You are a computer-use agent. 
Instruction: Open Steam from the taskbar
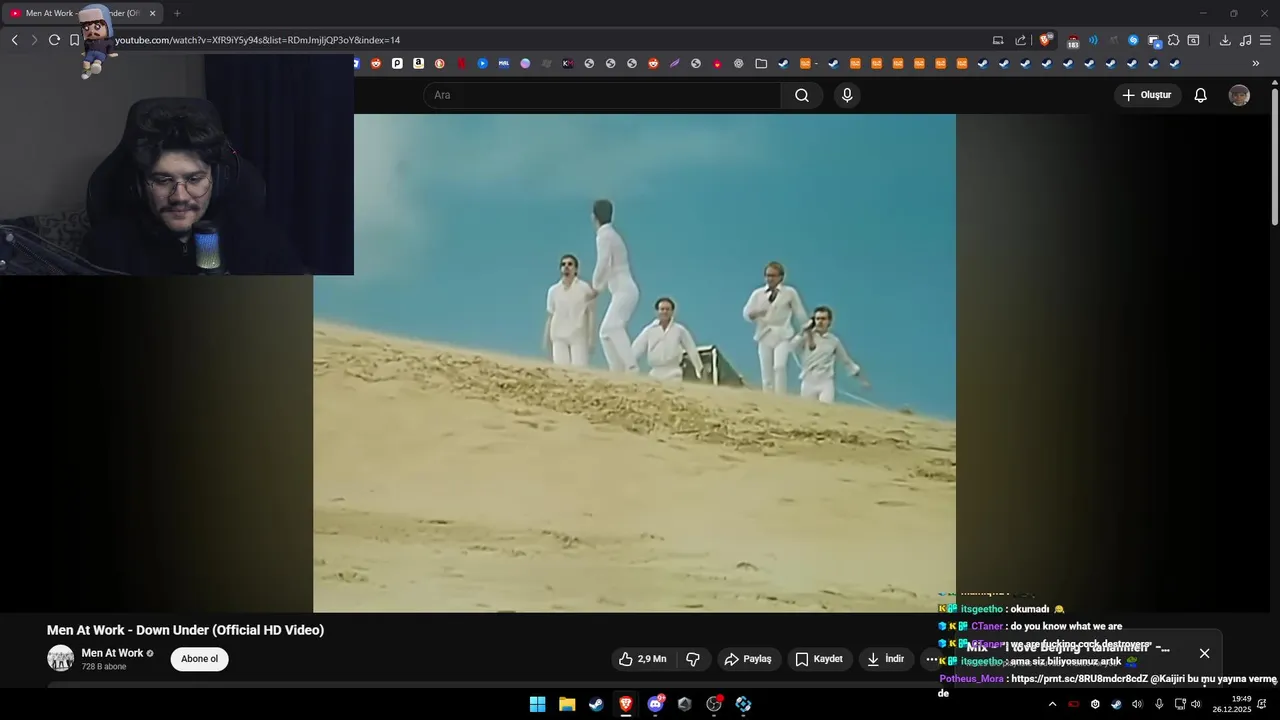(x=596, y=704)
